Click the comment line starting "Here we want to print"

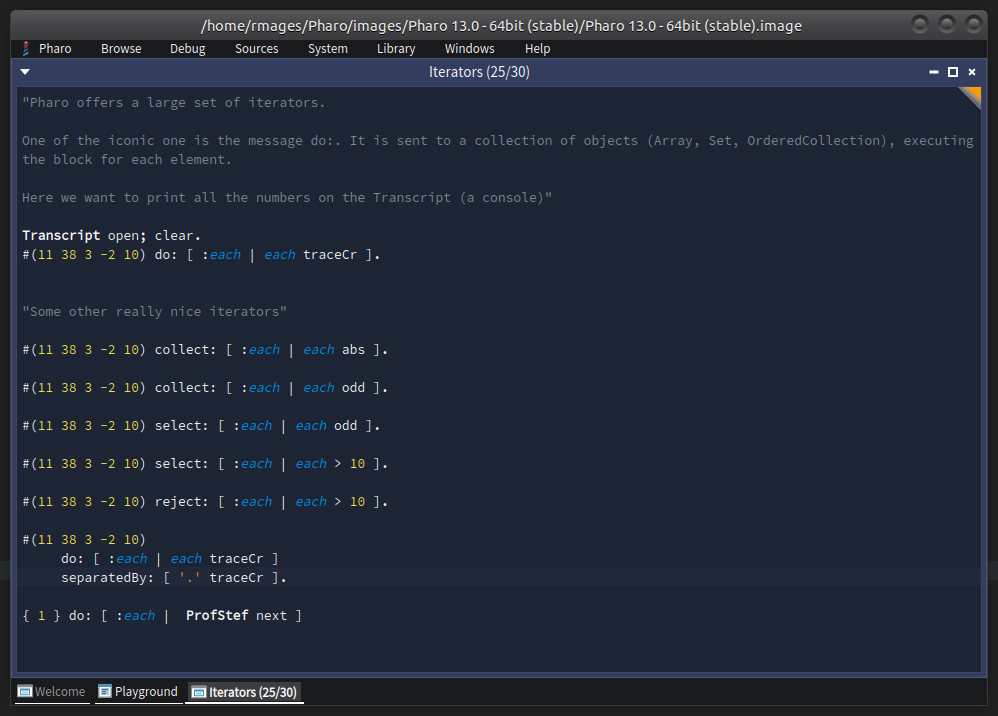[287, 198]
